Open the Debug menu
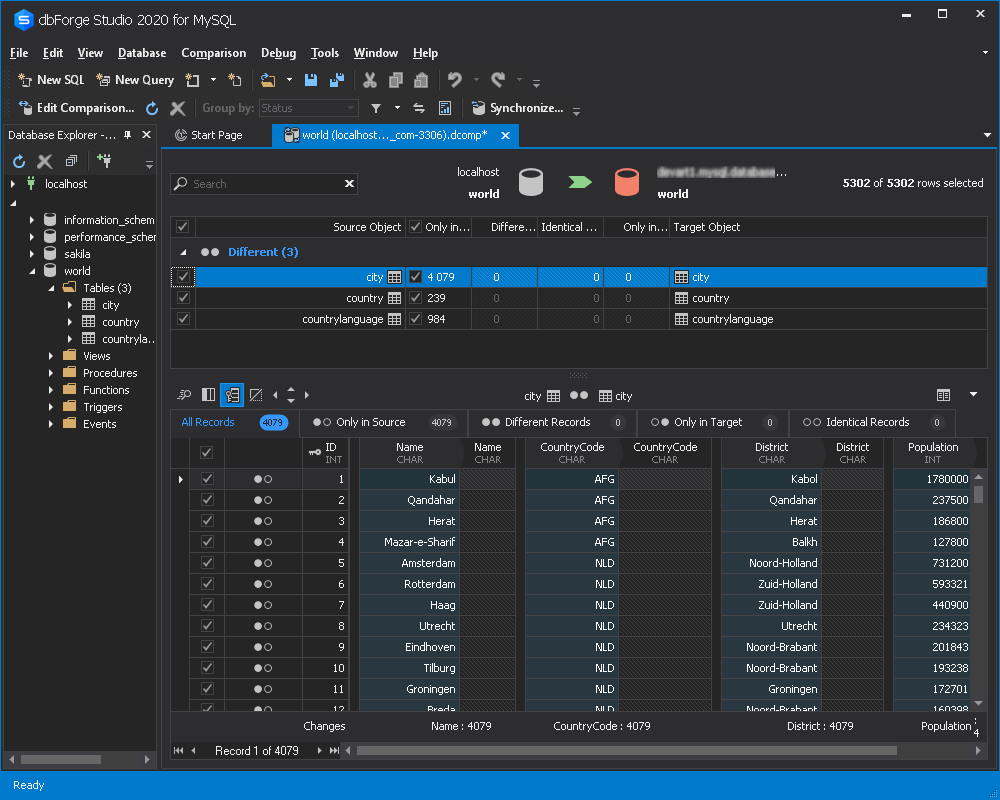The image size is (1000, 800). pos(278,53)
